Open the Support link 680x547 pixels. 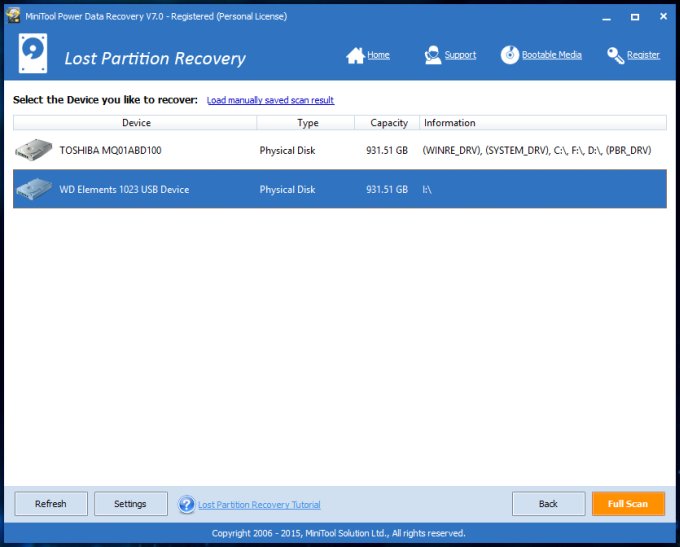tap(460, 55)
